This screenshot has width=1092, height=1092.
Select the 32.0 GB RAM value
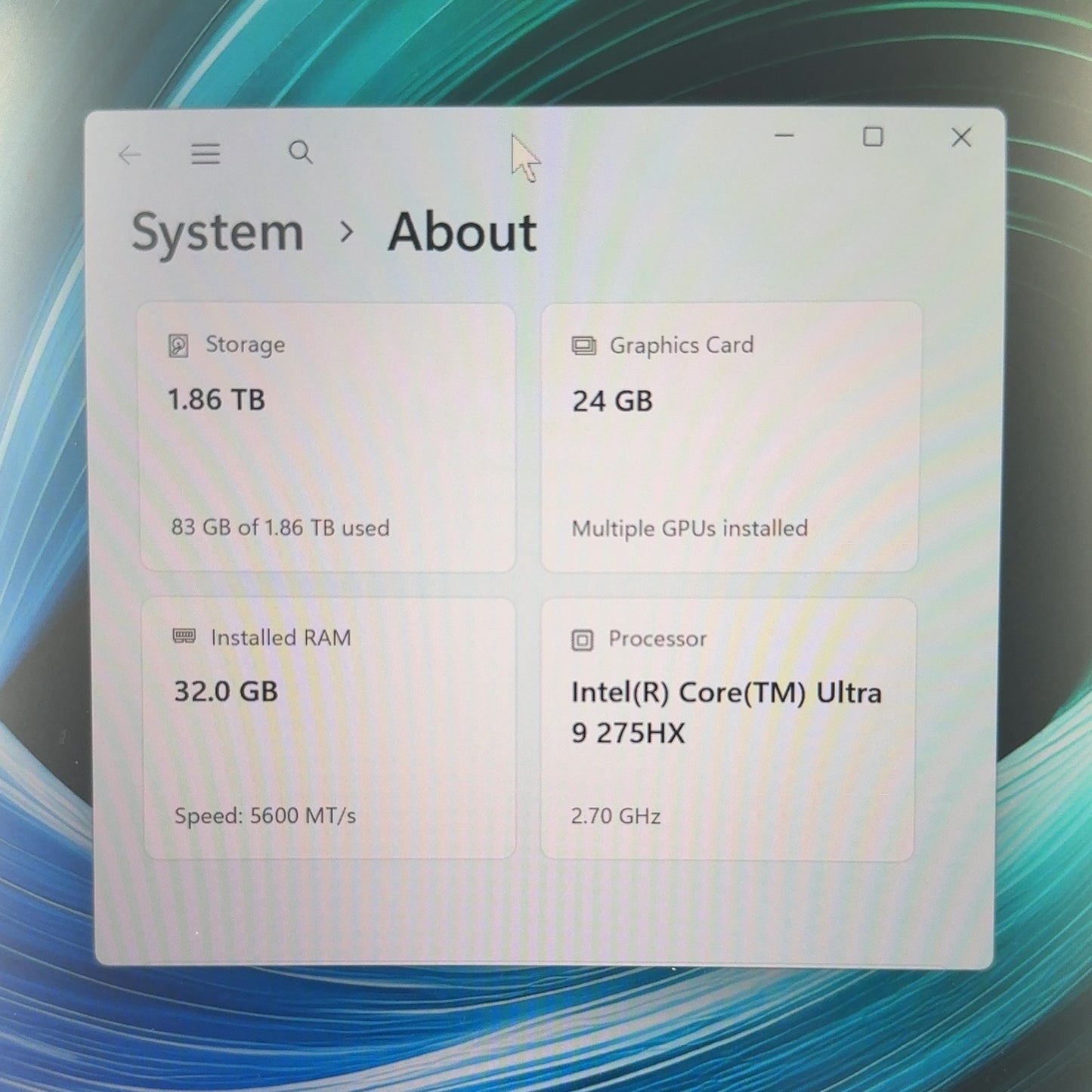coord(226,691)
